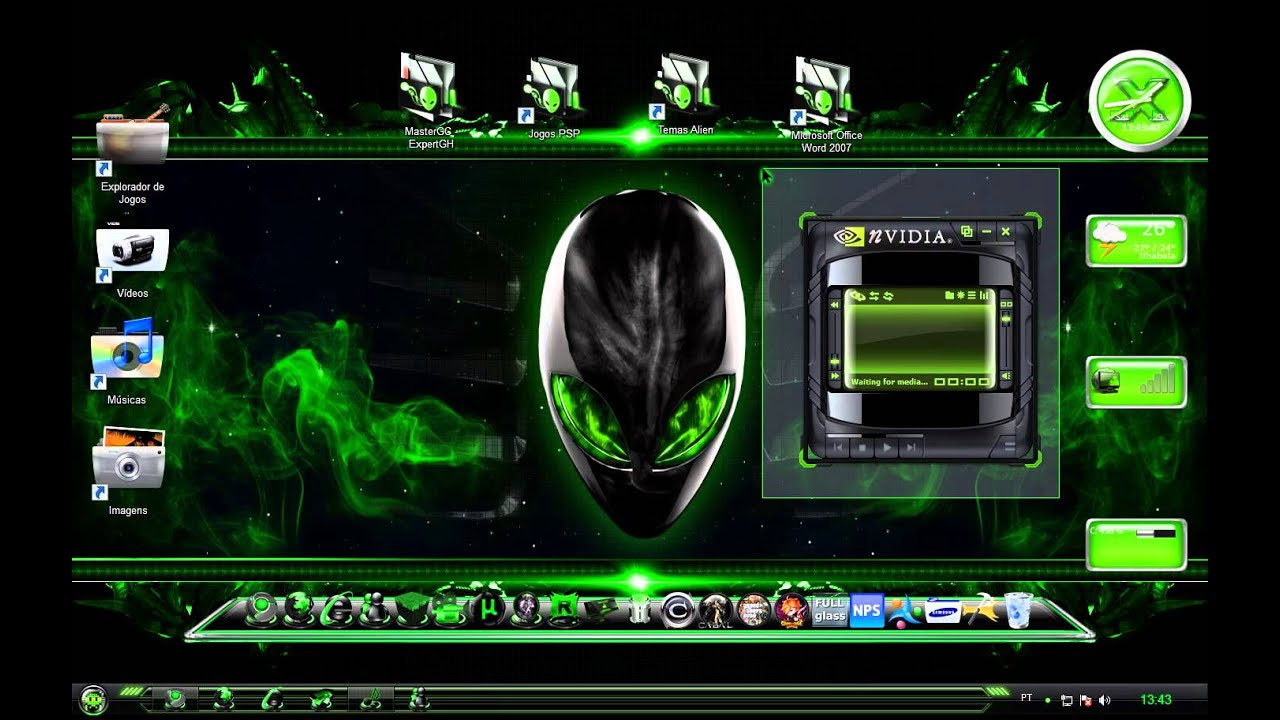Screen dimensions: 1280x720
Task: Open the clock gadget with X logo
Action: coord(1140,101)
